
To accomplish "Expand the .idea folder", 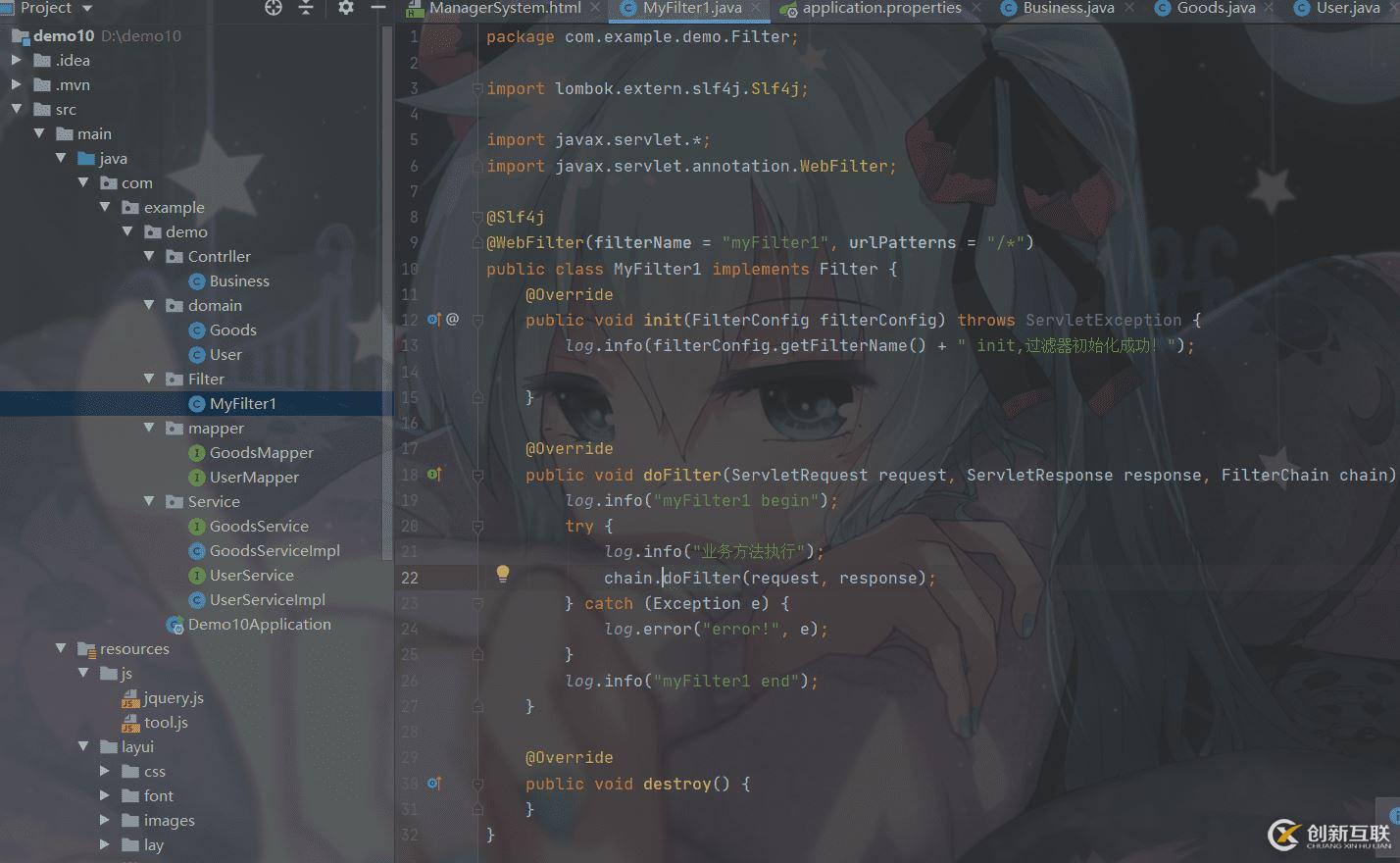I will click(18, 61).
